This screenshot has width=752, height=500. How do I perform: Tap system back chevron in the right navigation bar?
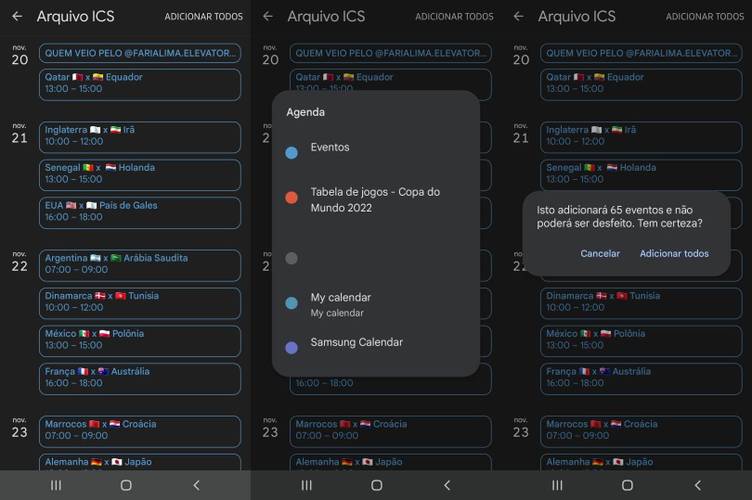pos(697,485)
